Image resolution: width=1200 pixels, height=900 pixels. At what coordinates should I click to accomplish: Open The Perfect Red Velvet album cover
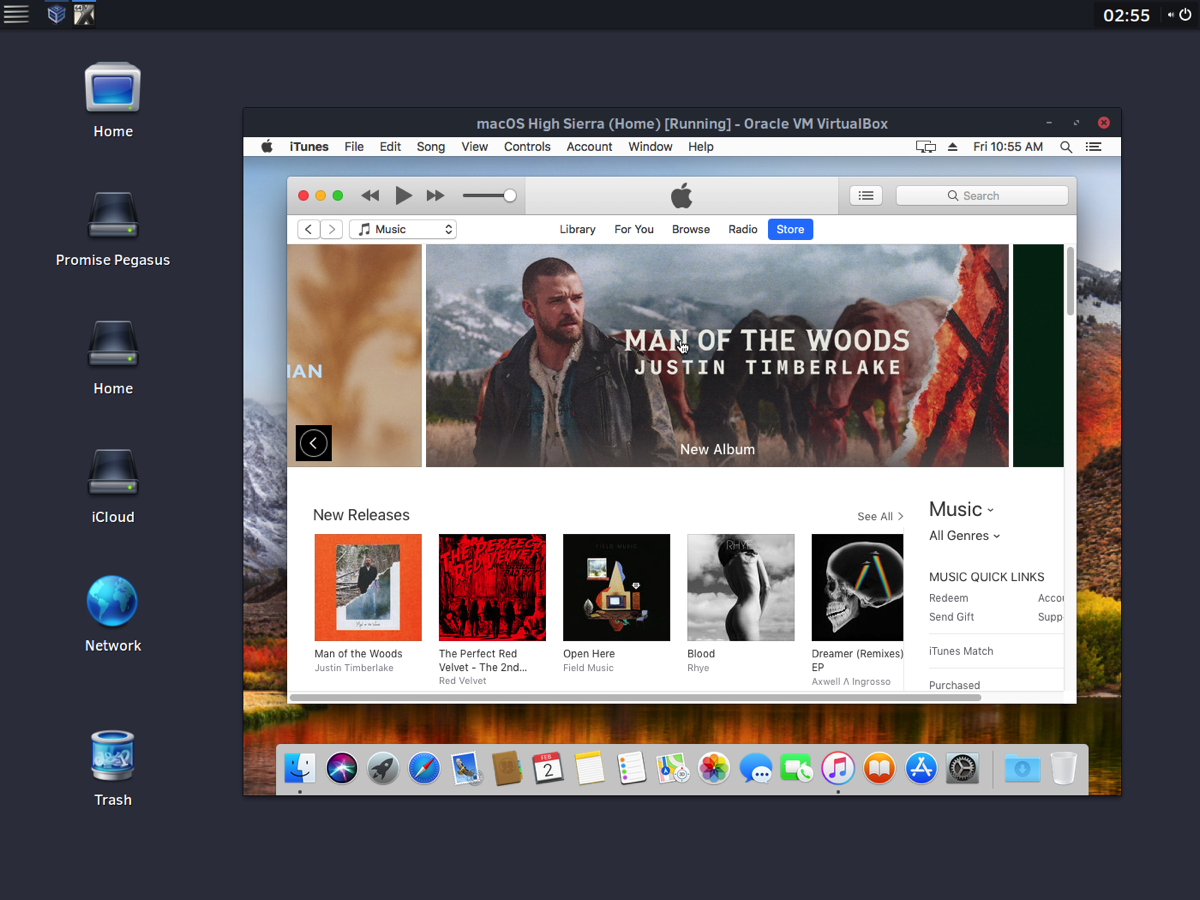pyautogui.click(x=492, y=588)
